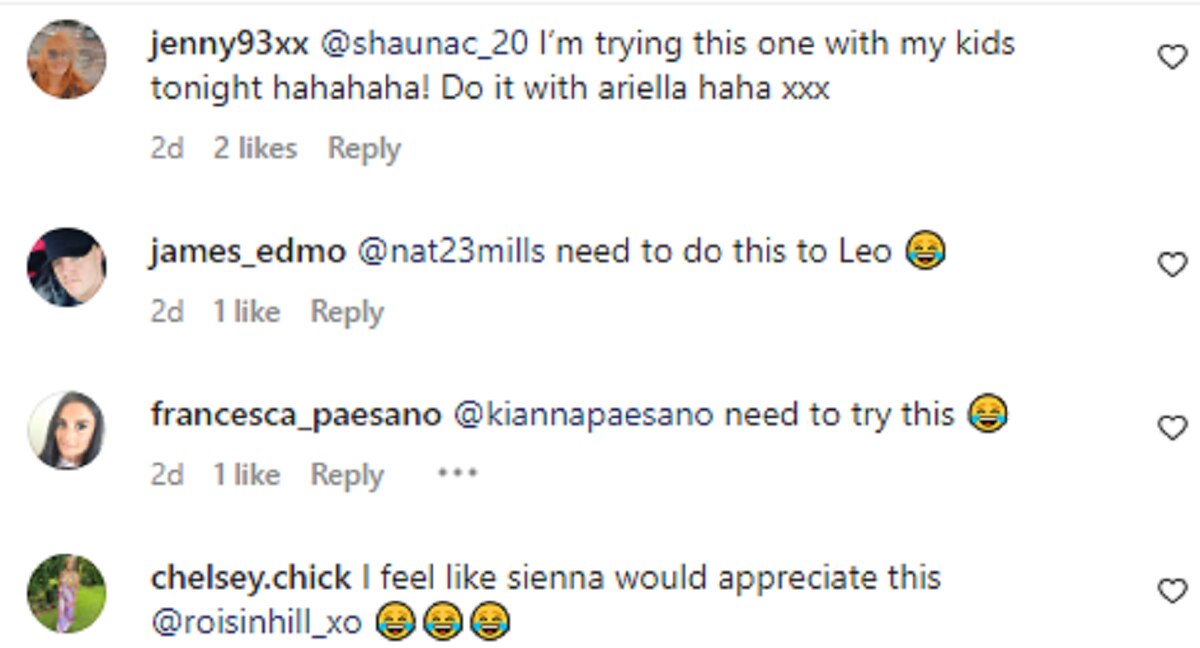Heart francesca_paesano's comment
The height and width of the screenshot is (648, 1200).
pyautogui.click(x=1171, y=429)
